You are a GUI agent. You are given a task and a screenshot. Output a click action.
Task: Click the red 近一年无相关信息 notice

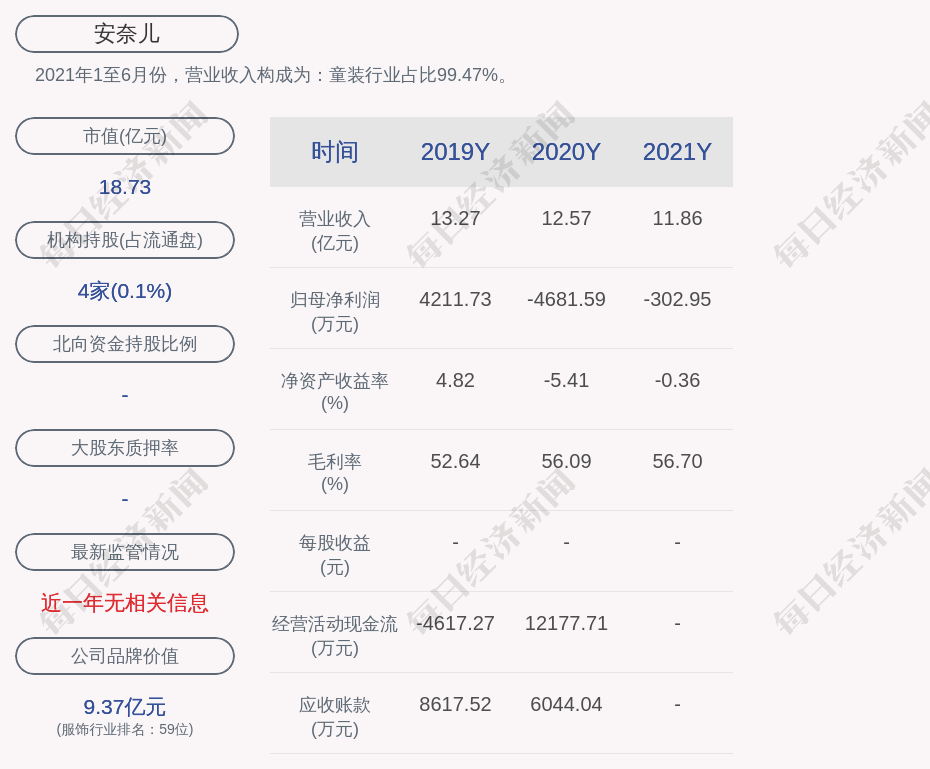coord(125,603)
